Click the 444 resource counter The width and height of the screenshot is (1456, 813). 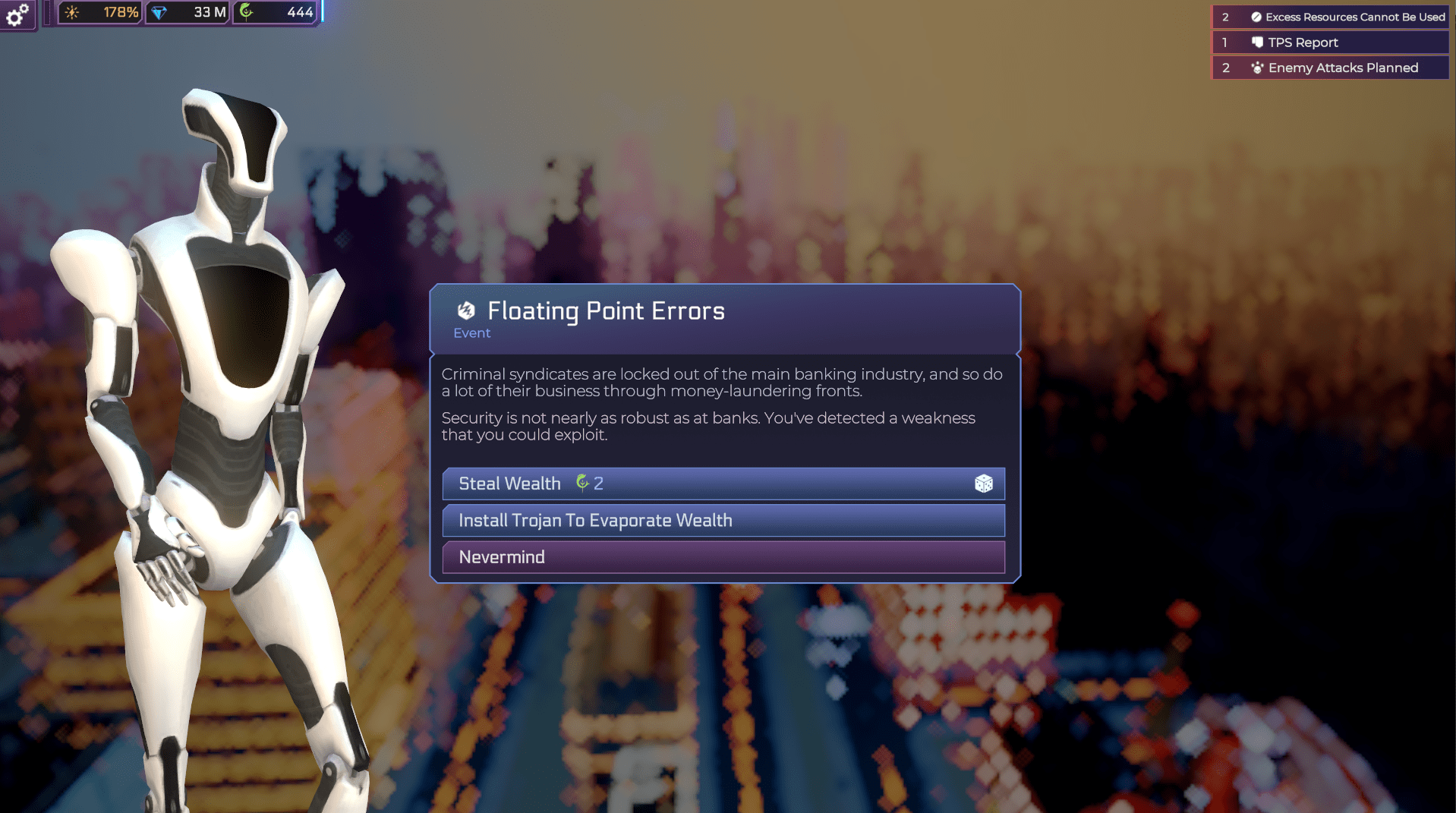tap(300, 12)
